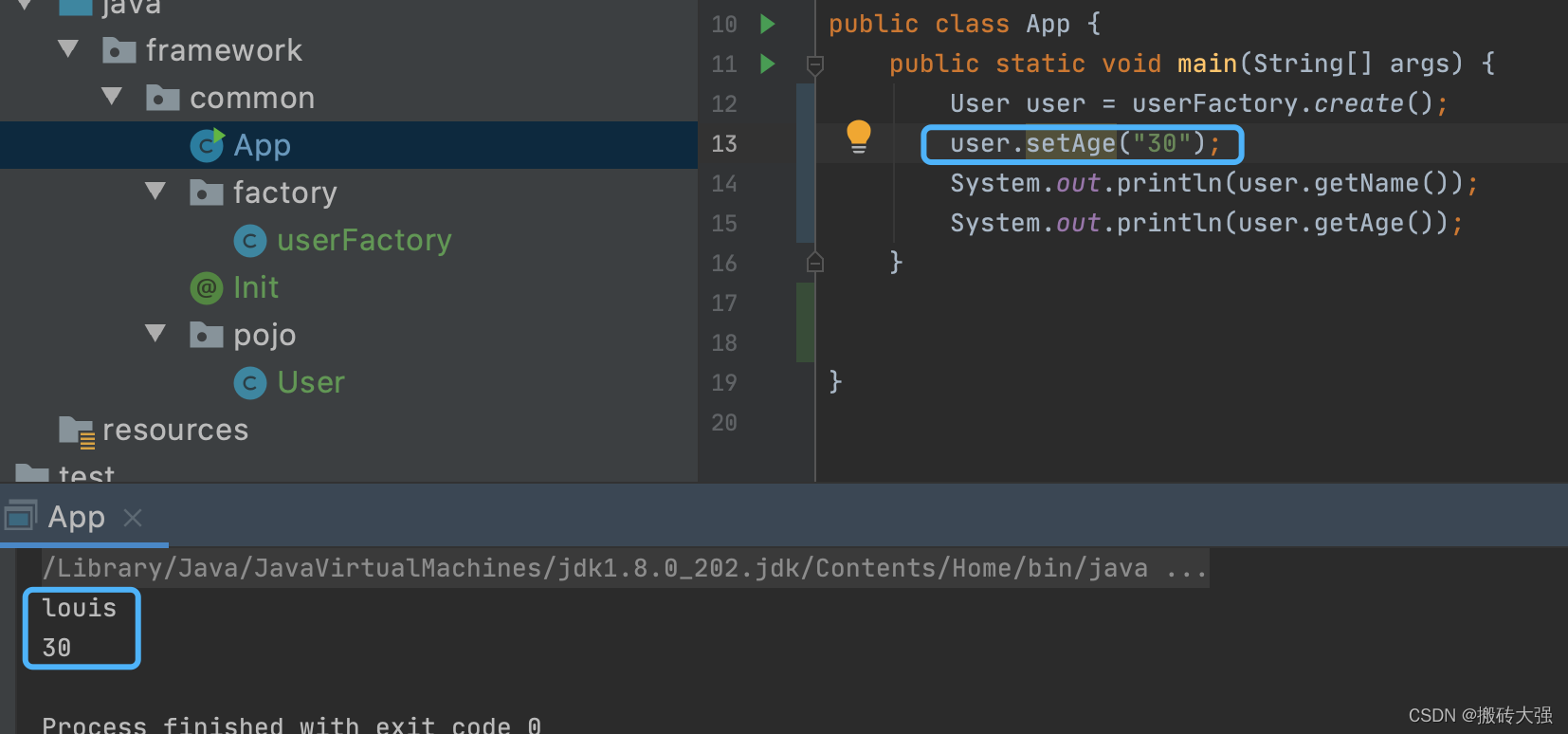Click the userFactory class icon

[250, 241]
